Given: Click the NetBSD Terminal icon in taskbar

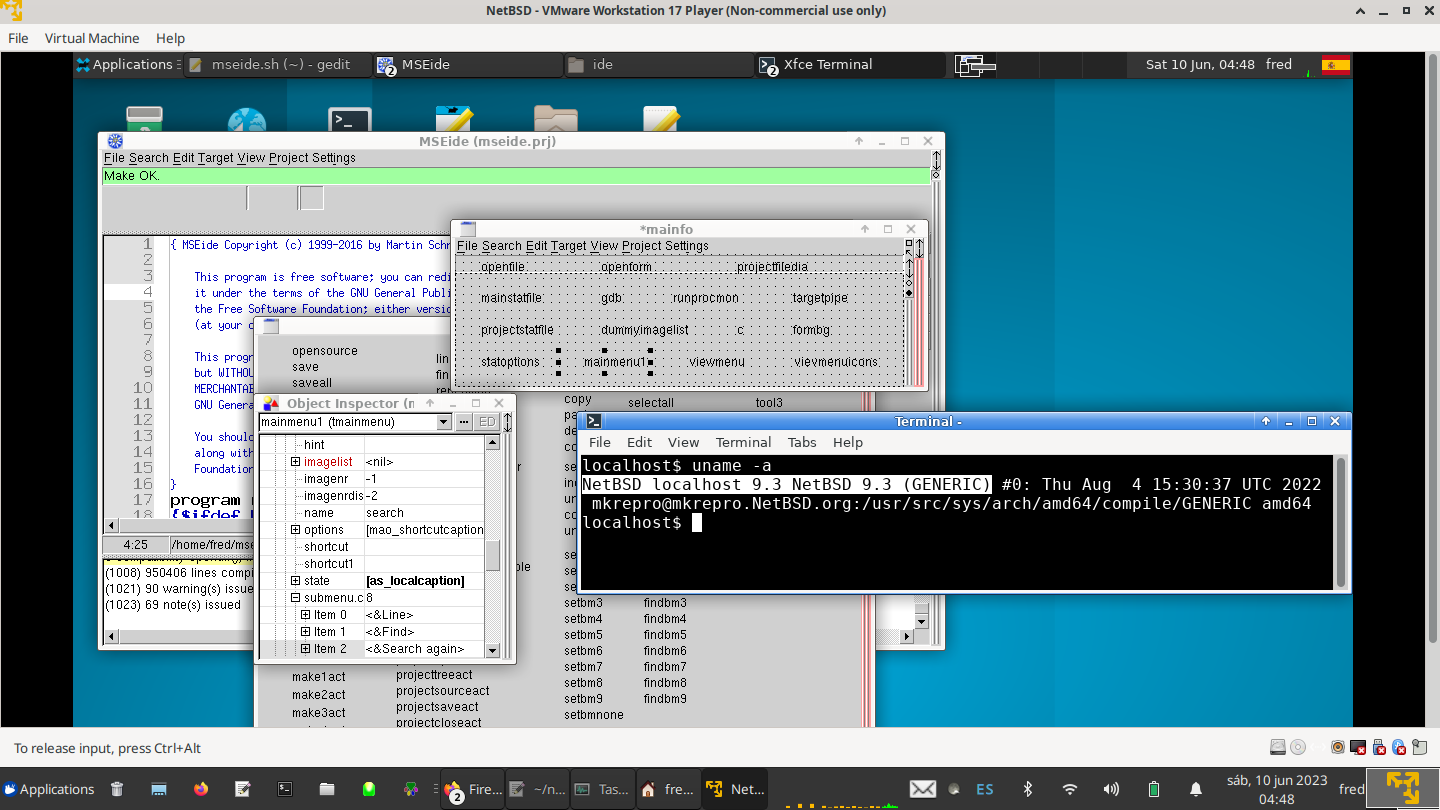Looking at the screenshot, I should pos(735,789).
